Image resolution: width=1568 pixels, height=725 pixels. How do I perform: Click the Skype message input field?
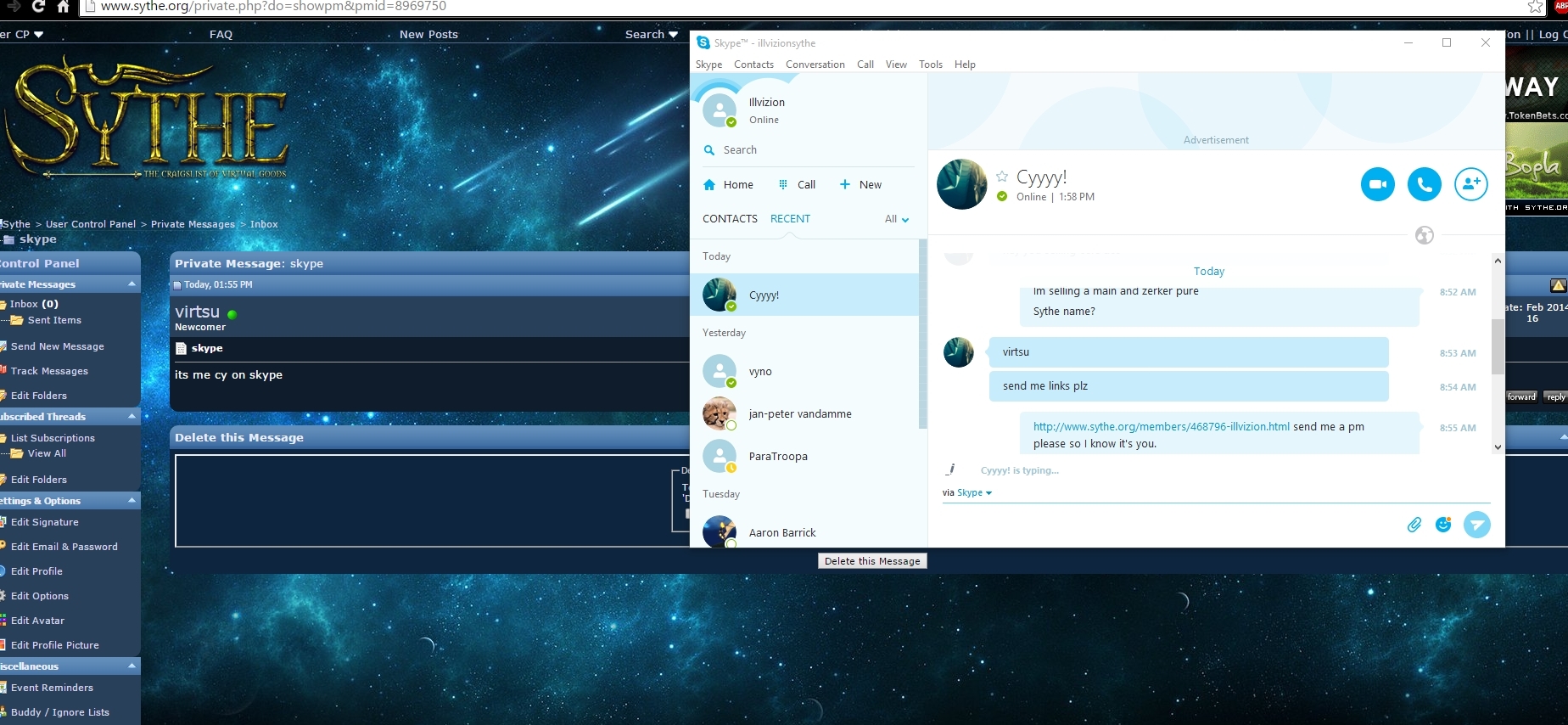pyautogui.click(x=1171, y=525)
